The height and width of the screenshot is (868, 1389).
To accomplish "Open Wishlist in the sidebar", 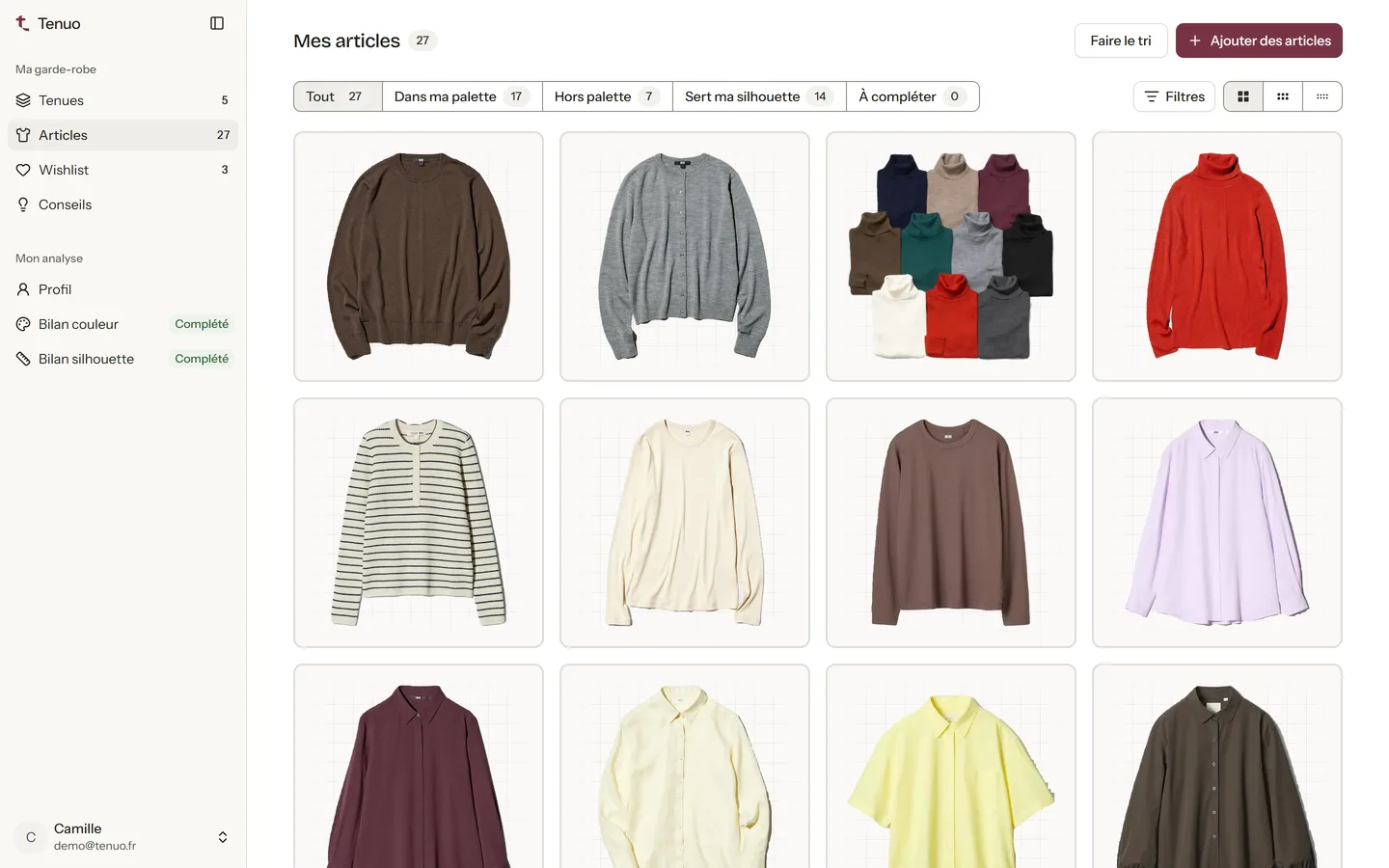I will [x=123, y=170].
